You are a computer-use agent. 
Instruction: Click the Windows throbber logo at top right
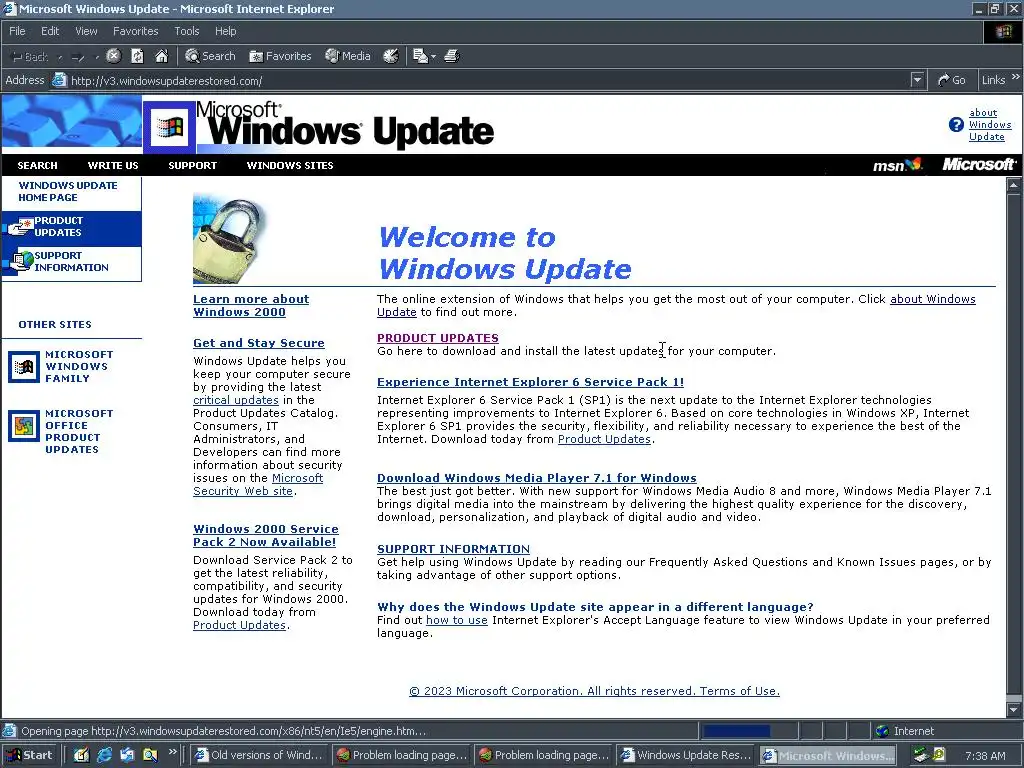[x=1003, y=31]
